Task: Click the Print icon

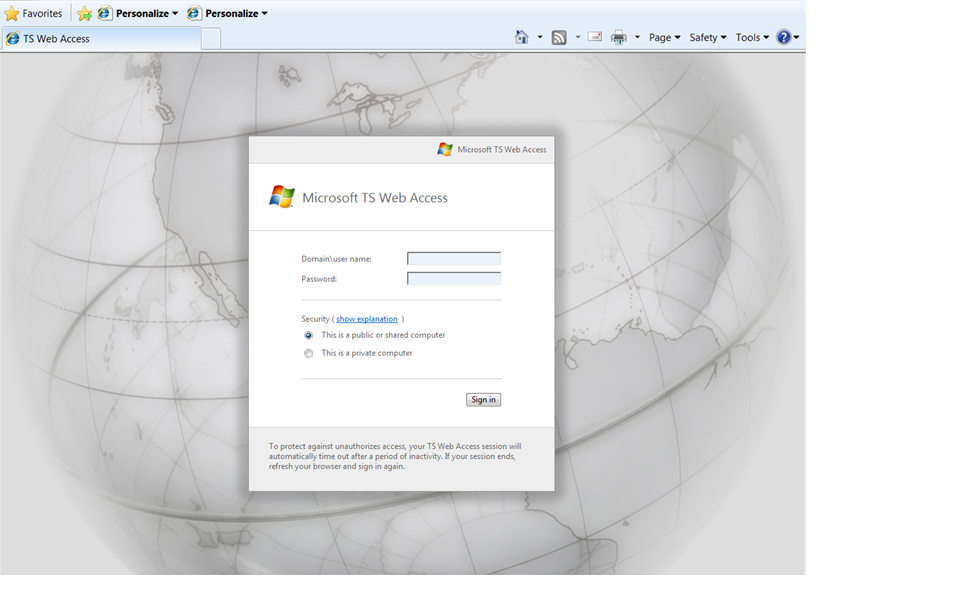Action: tap(618, 38)
